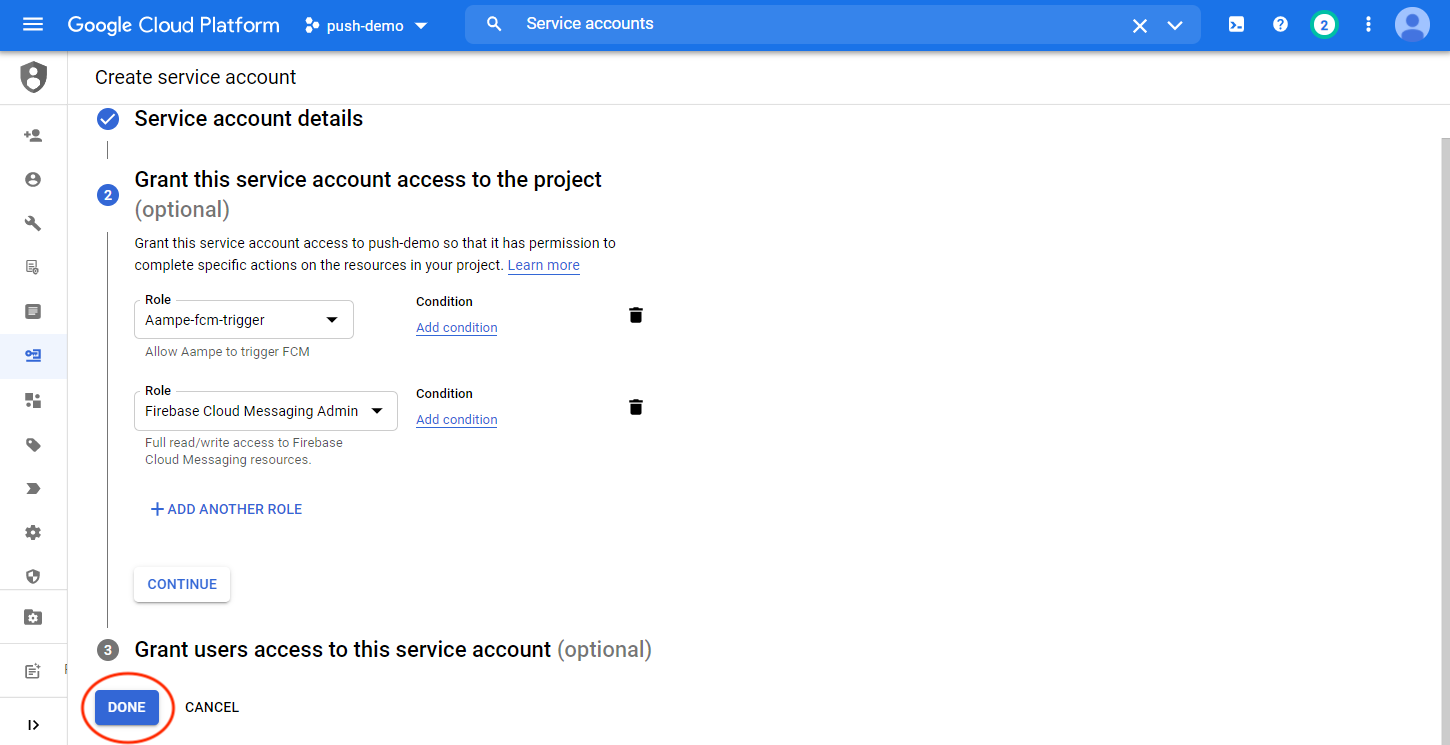1450x745 pixels.
Task: Click the 'Create service account' page title
Action: (196, 77)
